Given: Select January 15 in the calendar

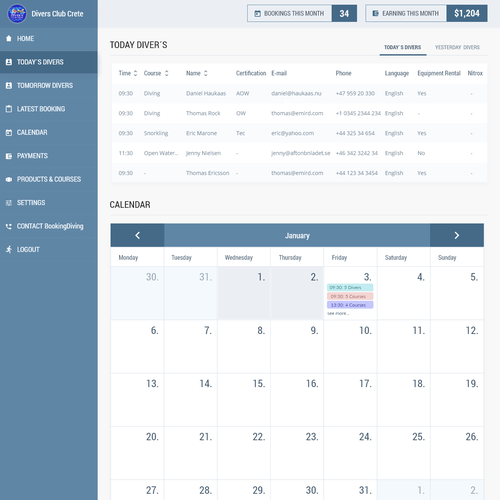Looking at the screenshot, I should click(244, 400).
